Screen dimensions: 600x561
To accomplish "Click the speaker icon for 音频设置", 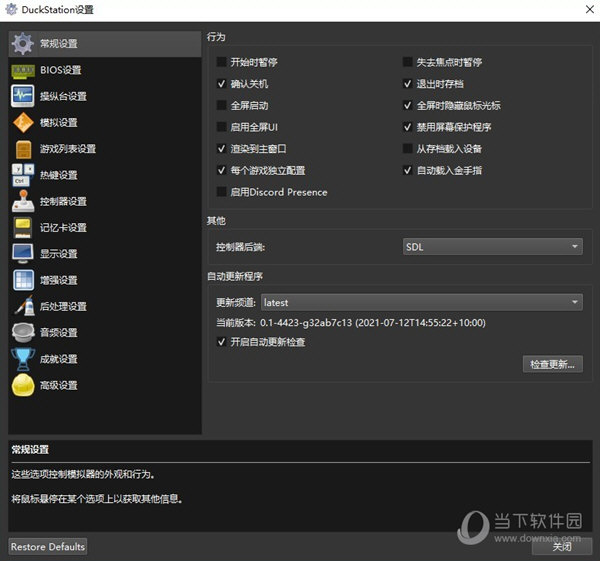I will pyautogui.click(x=23, y=333).
